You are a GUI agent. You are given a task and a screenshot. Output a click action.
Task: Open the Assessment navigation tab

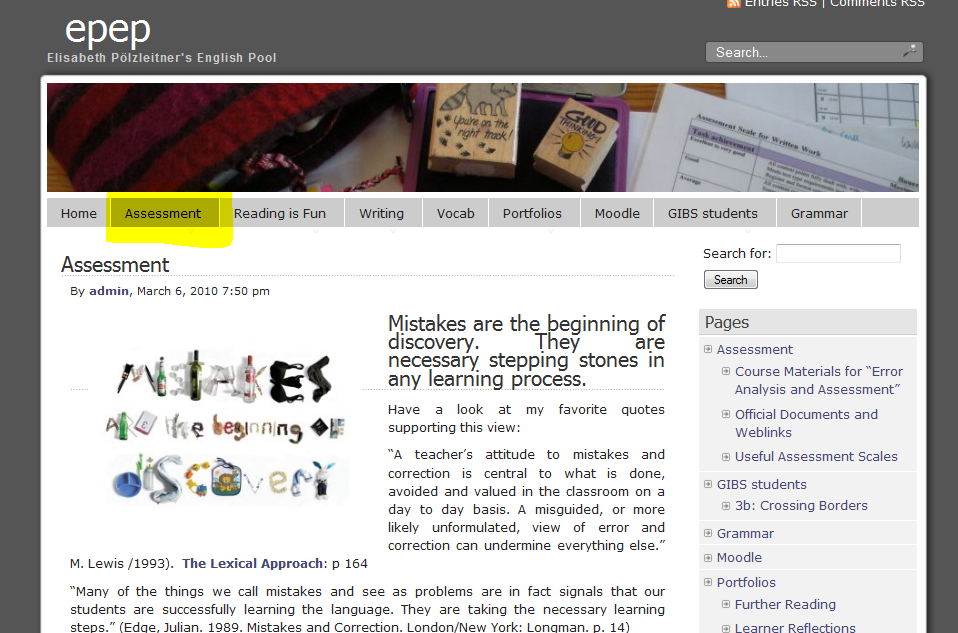(x=163, y=213)
